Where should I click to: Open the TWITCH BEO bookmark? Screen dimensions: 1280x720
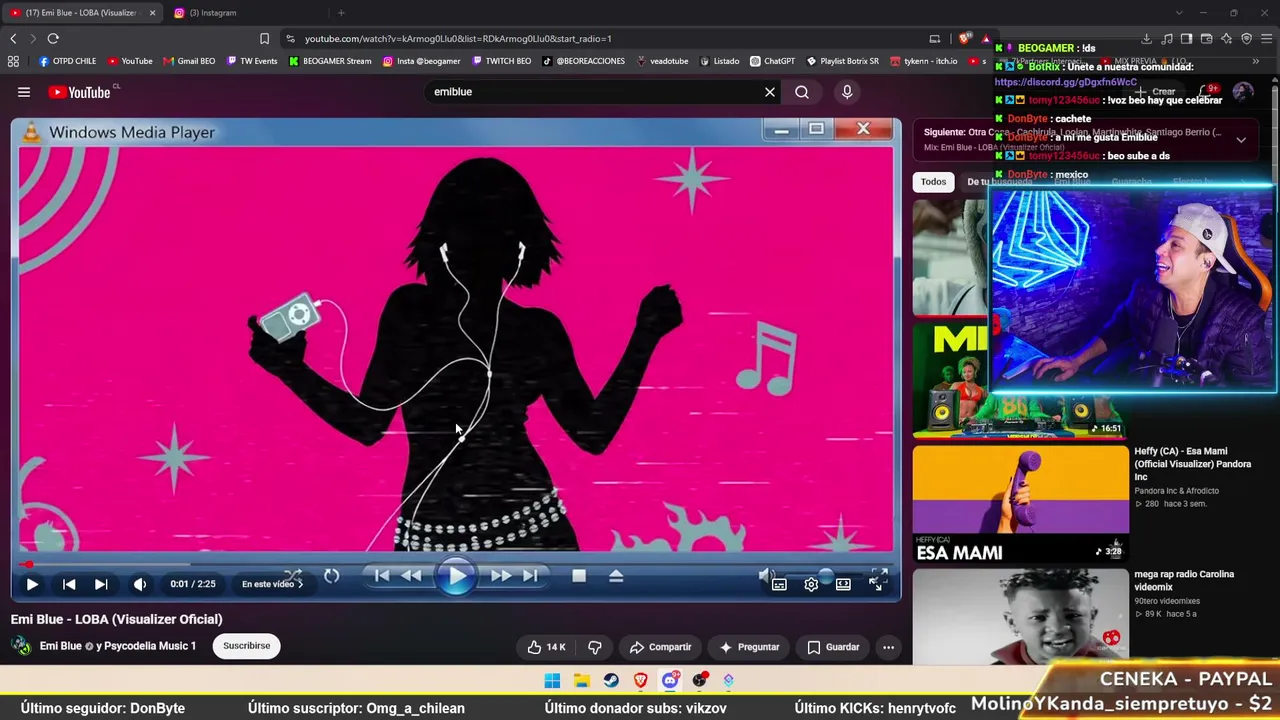pyautogui.click(x=502, y=61)
